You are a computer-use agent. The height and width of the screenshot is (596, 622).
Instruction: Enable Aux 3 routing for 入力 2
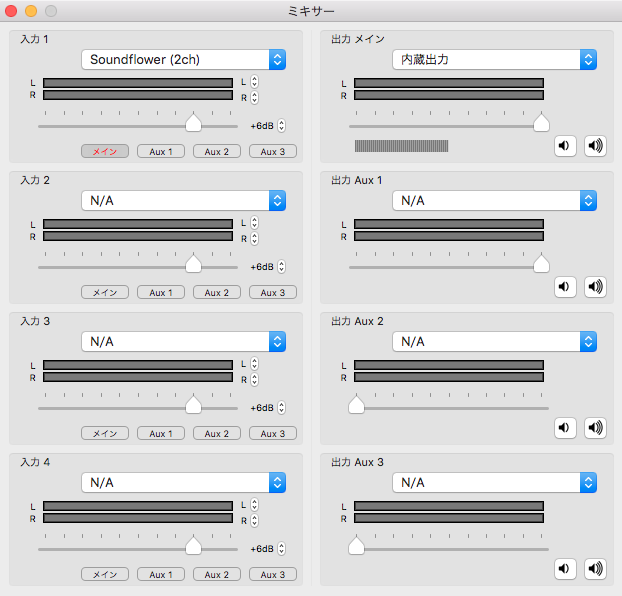pos(273,292)
